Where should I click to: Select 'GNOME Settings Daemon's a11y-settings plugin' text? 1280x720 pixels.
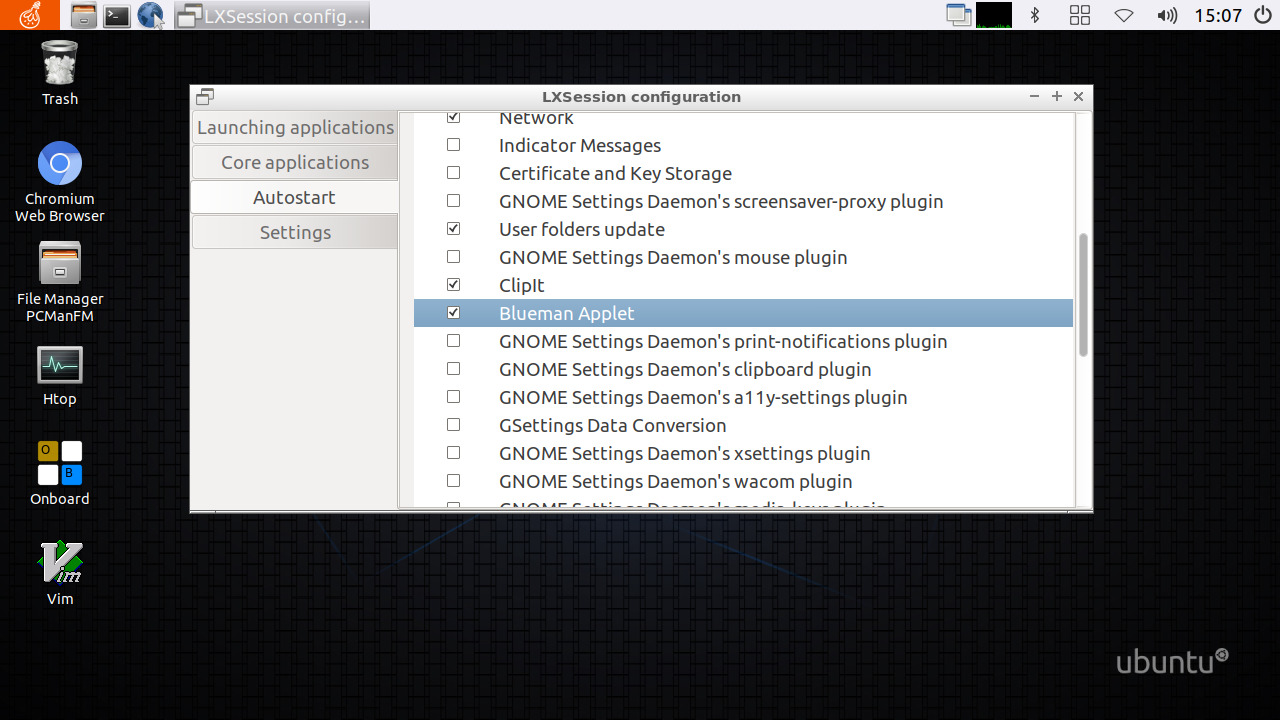point(703,398)
